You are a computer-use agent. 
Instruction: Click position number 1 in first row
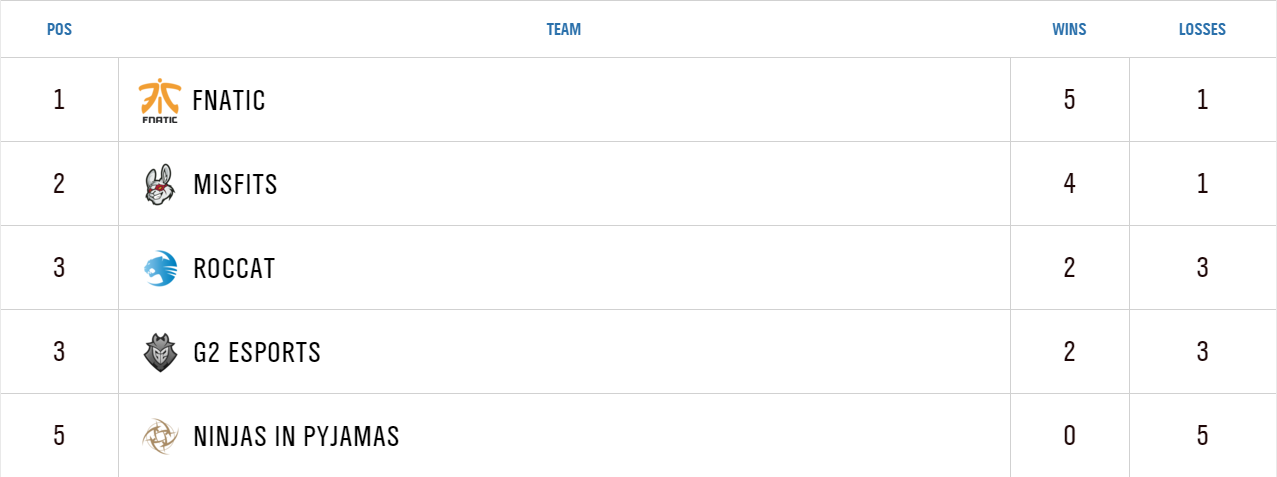click(59, 100)
